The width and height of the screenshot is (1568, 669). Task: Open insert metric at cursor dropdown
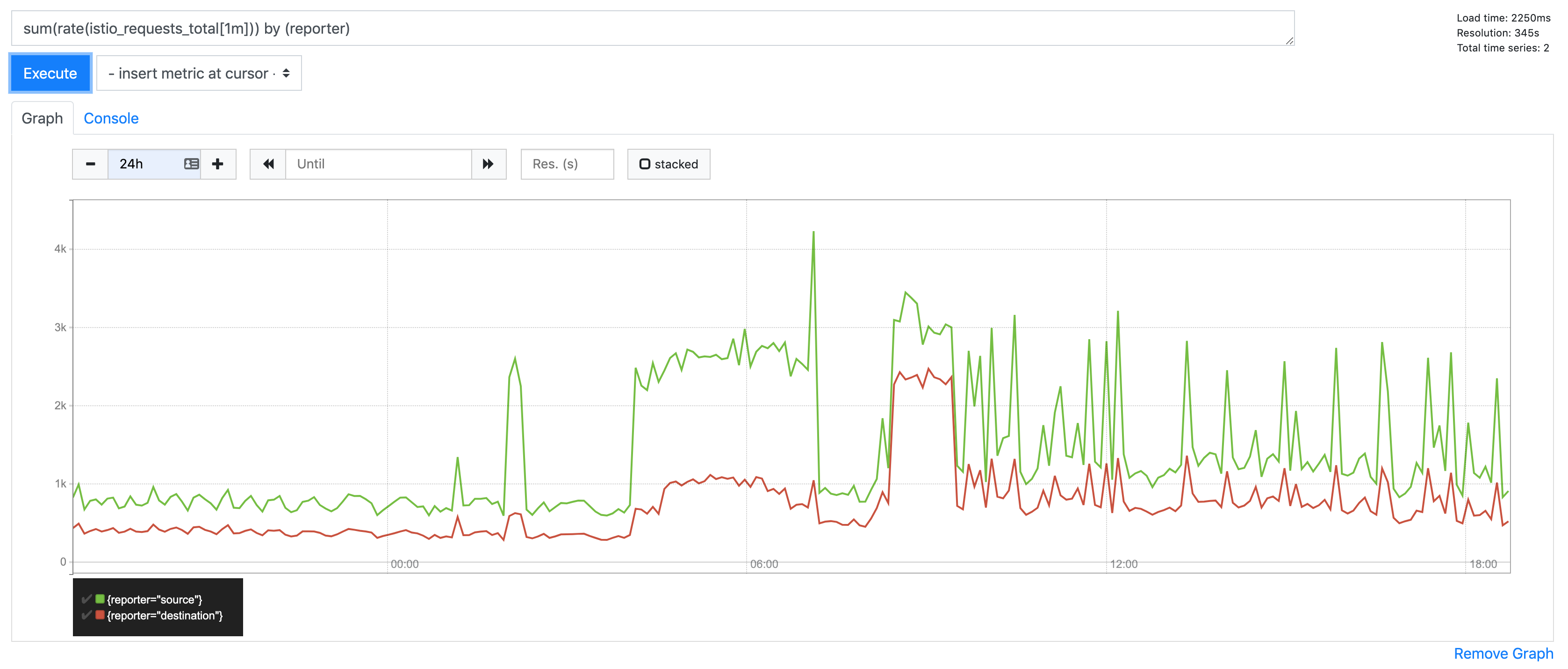pos(189,74)
